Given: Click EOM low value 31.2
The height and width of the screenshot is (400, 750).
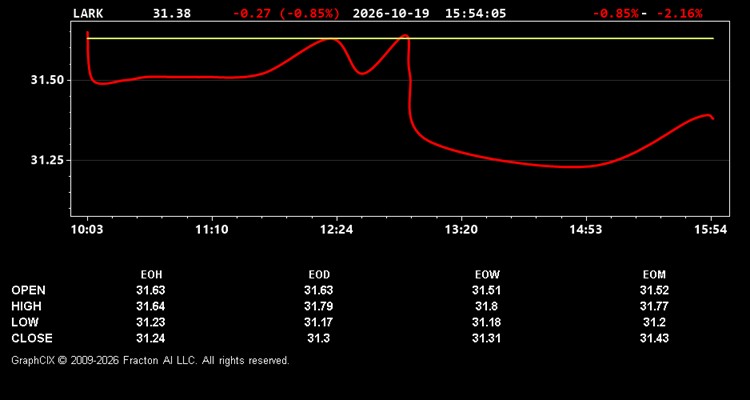Looking at the screenshot, I should coord(654,322).
